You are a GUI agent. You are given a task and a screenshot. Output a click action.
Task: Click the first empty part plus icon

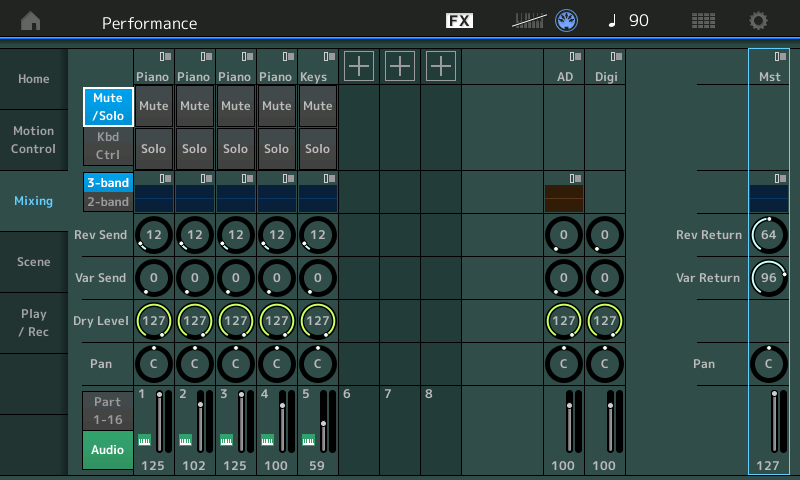[359, 67]
